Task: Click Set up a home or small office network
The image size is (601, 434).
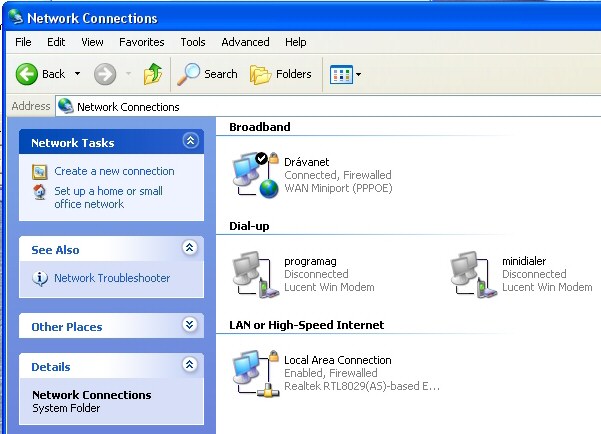Action: (x=108, y=197)
